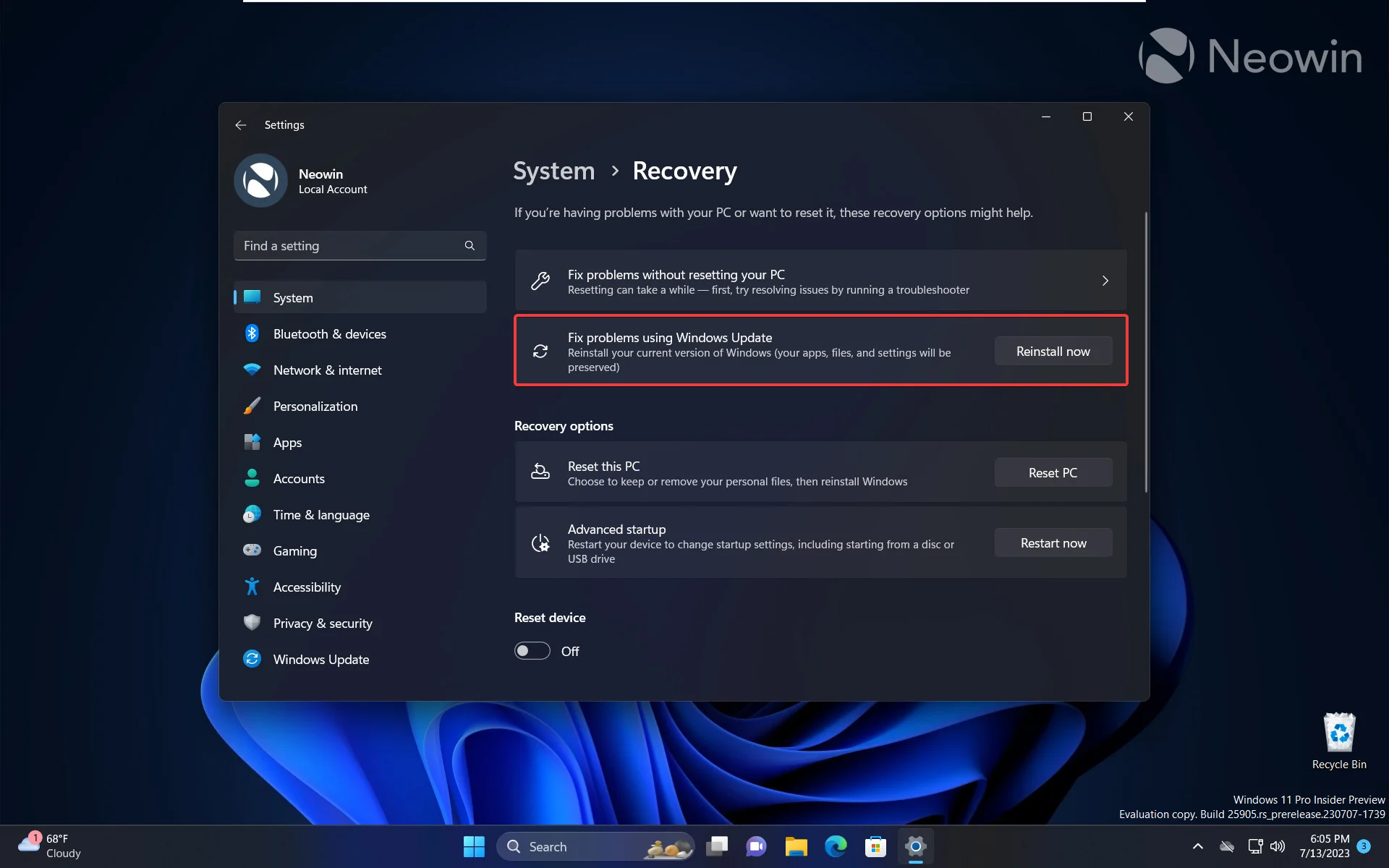Select Windows Update sidebar icon
Image resolution: width=1389 pixels, height=868 pixels.
click(252, 658)
